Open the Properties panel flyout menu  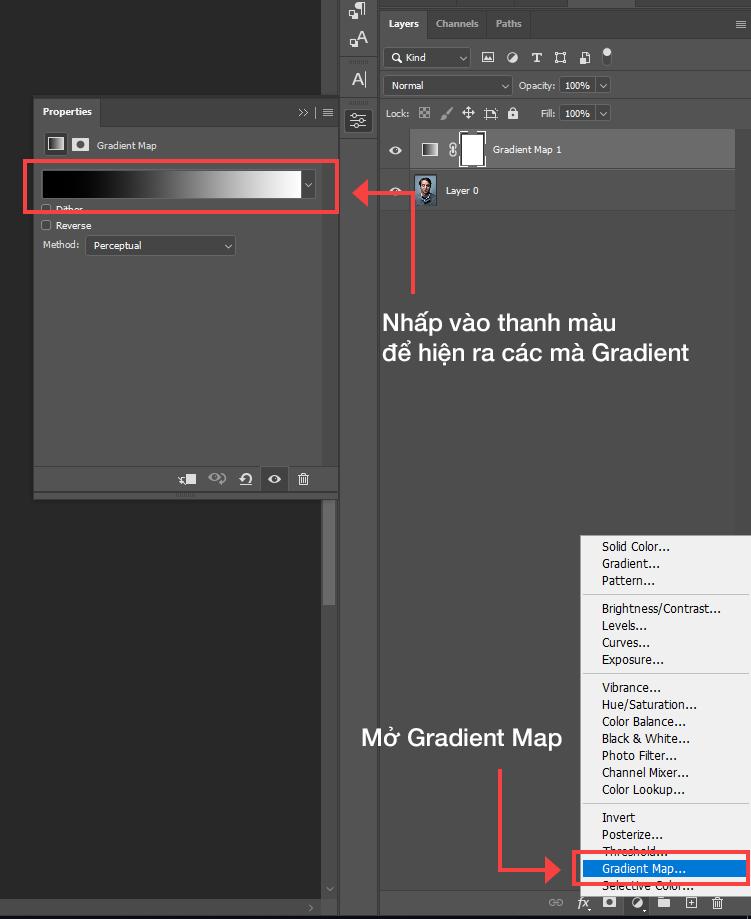pyautogui.click(x=328, y=112)
